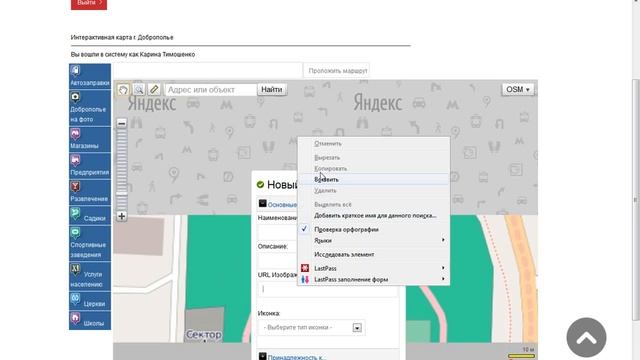The width and height of the screenshot is (640, 360).
Task: Click the URL Изображения input field
Action: pos(327,289)
